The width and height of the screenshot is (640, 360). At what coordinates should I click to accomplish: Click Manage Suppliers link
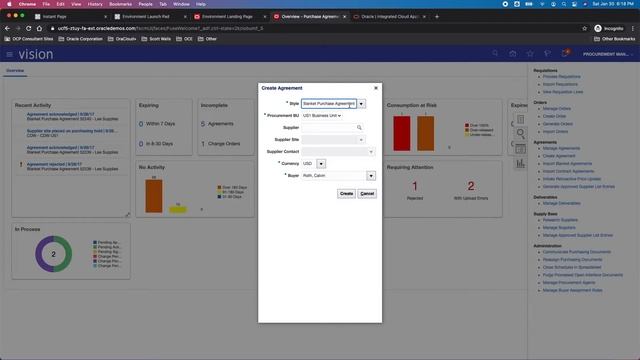coord(559,227)
